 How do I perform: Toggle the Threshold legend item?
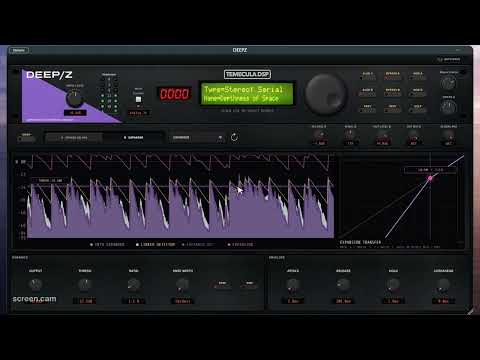pyautogui.click(x=240, y=245)
